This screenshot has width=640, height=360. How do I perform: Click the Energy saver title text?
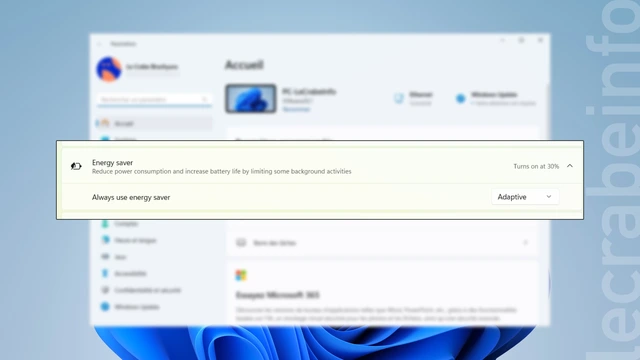click(112, 162)
